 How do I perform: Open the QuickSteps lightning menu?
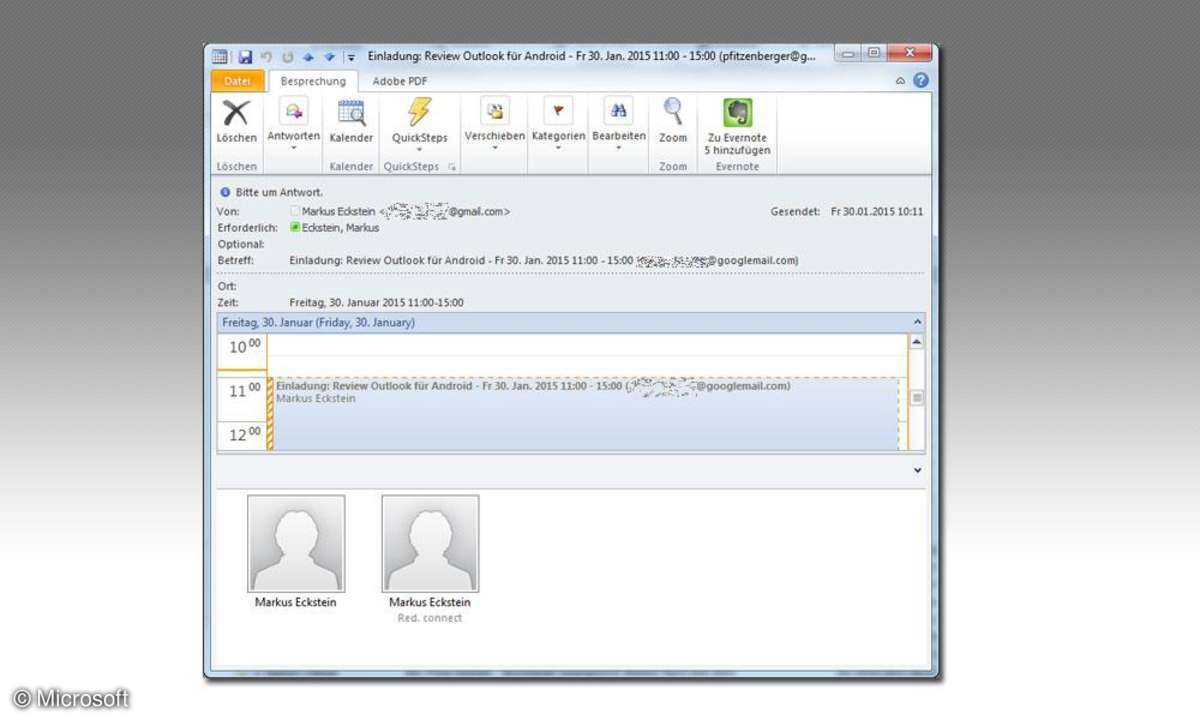(x=419, y=124)
